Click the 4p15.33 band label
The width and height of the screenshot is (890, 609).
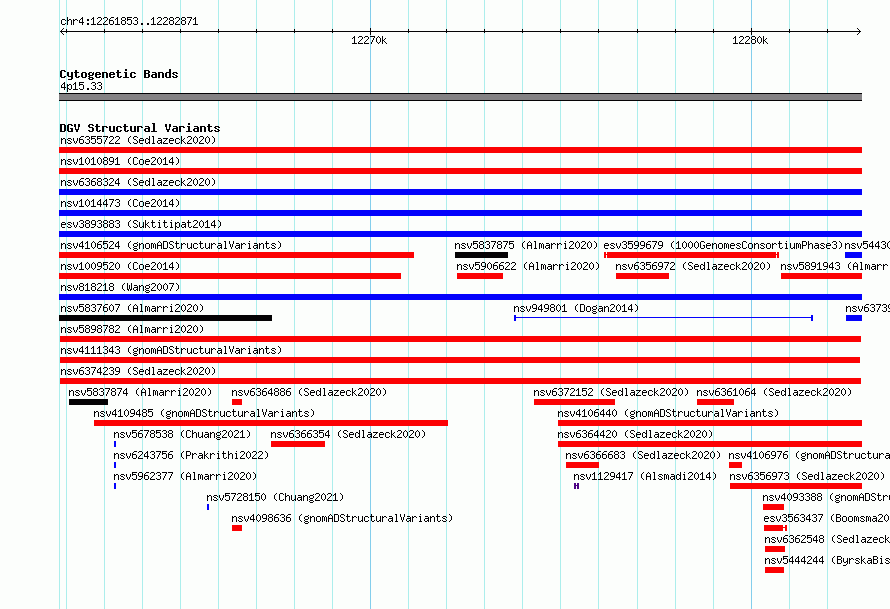pos(81,86)
